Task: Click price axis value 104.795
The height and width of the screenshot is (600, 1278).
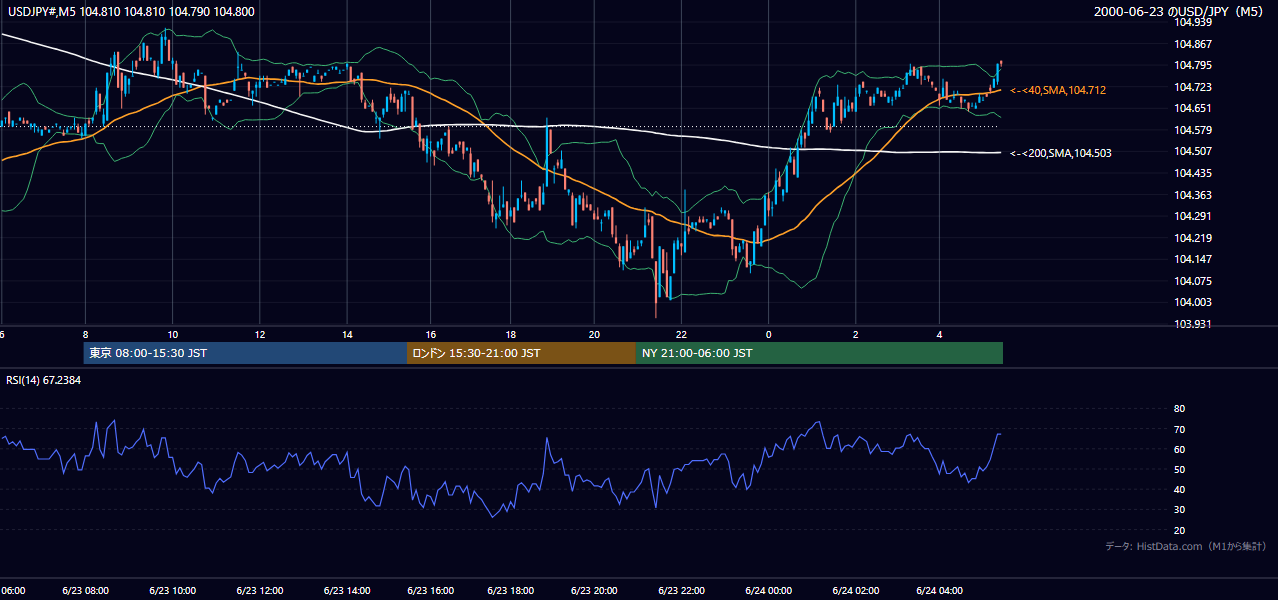Action: 1193,66
